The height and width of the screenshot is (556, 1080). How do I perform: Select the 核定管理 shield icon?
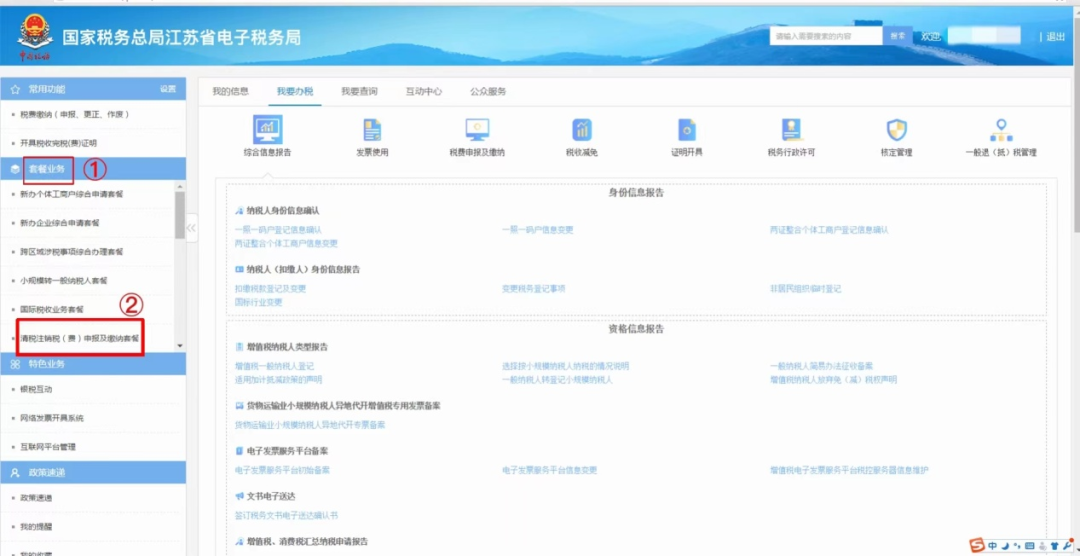[x=896, y=130]
